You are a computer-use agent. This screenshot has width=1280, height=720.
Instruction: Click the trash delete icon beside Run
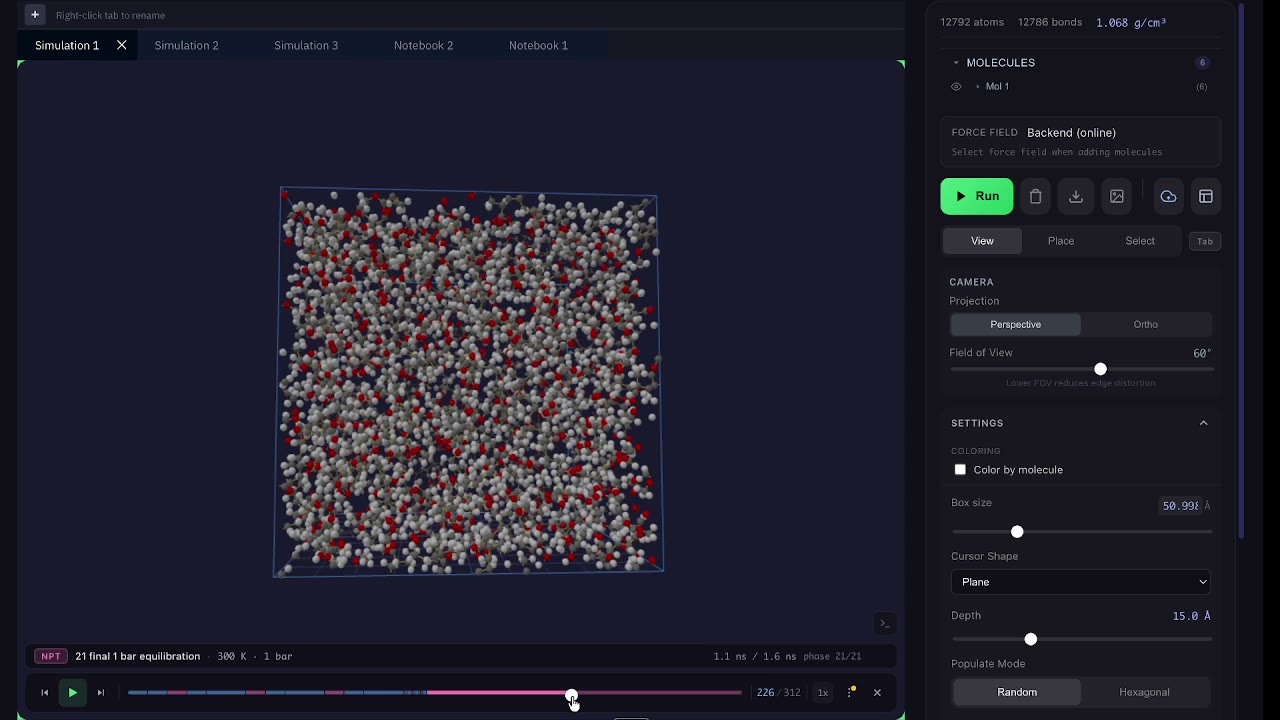coord(1036,197)
